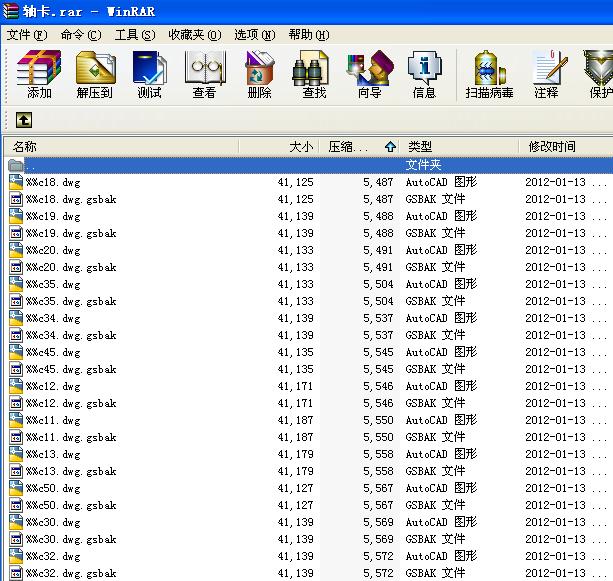This screenshot has height=581, width=613.
Task: Sort by Type (类型) column header
Action: click(x=459, y=147)
